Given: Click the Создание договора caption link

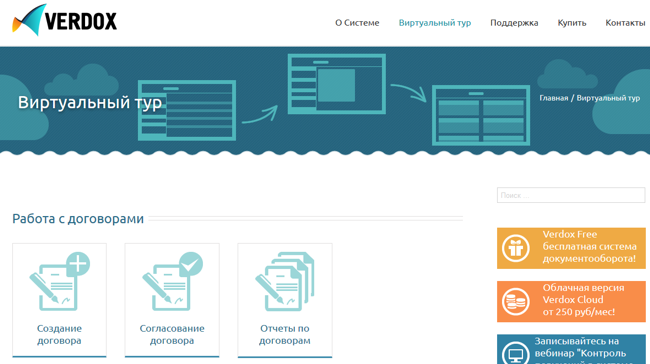Looking at the screenshot, I should (x=59, y=335).
